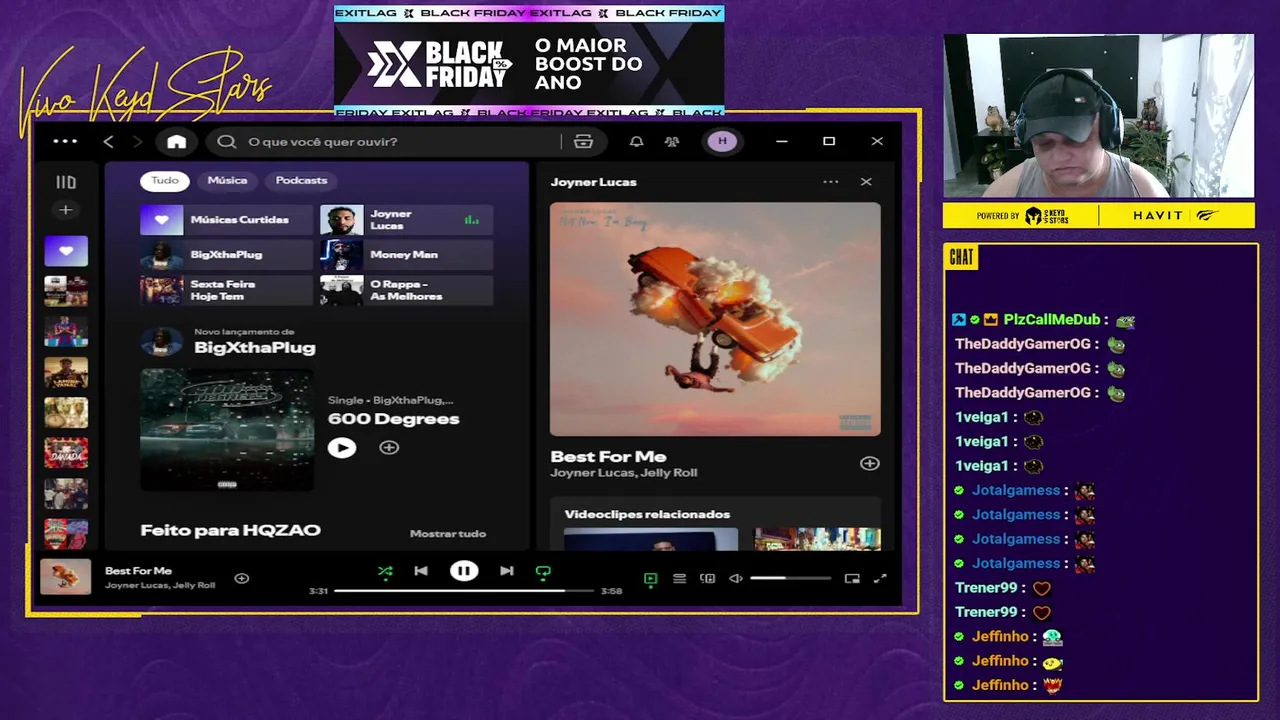Image resolution: width=1280 pixels, height=720 pixels.
Task: Play the 600 Degrees single
Action: (342, 448)
